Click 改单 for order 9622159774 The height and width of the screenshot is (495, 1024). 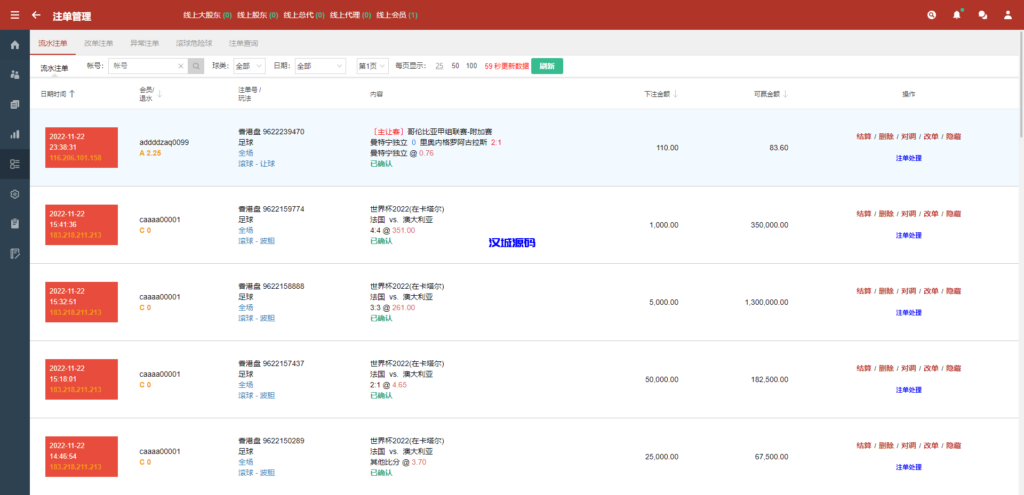931,214
